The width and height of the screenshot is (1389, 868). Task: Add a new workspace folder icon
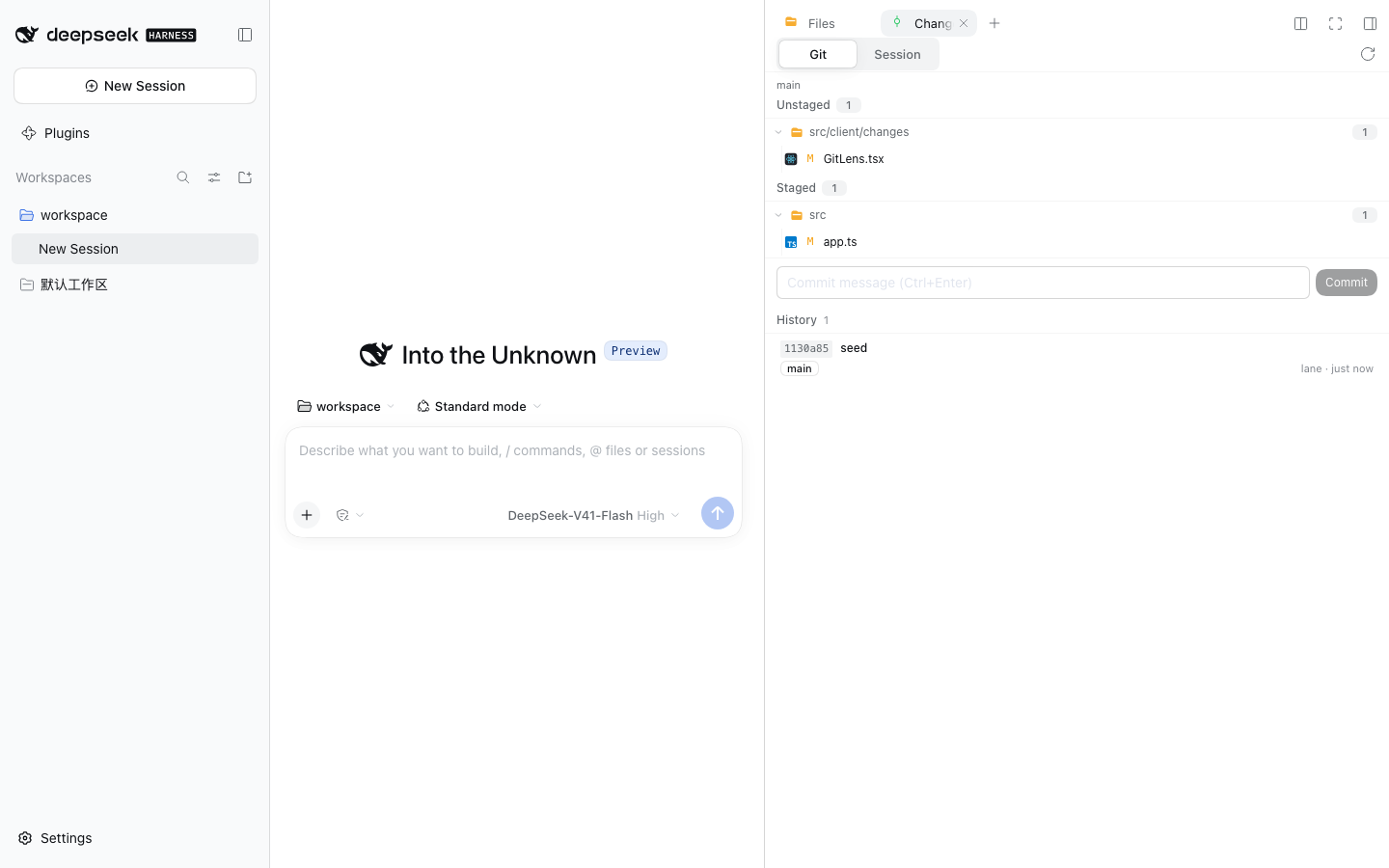[x=245, y=177]
